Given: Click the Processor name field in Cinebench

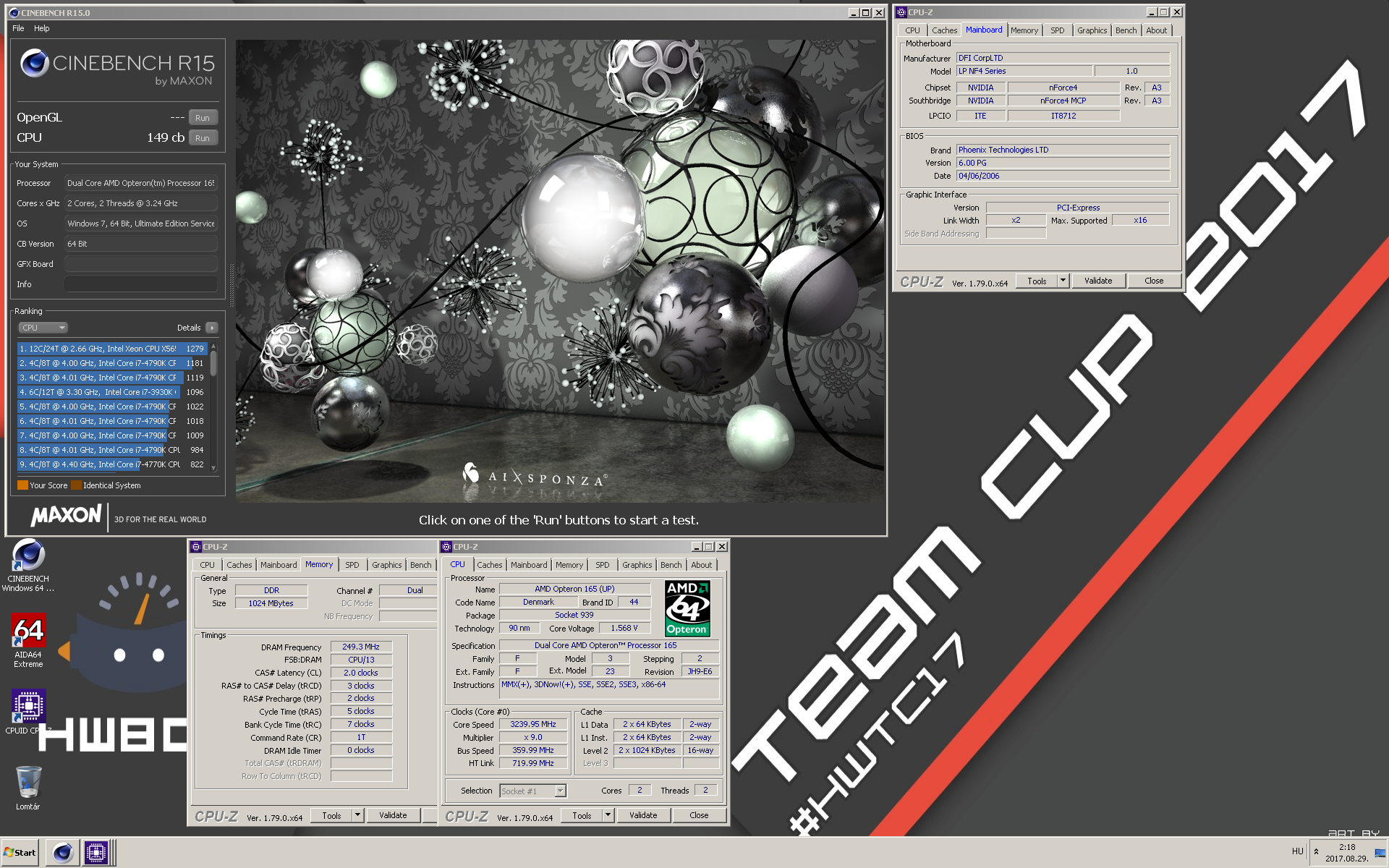Looking at the screenshot, I should tap(141, 183).
